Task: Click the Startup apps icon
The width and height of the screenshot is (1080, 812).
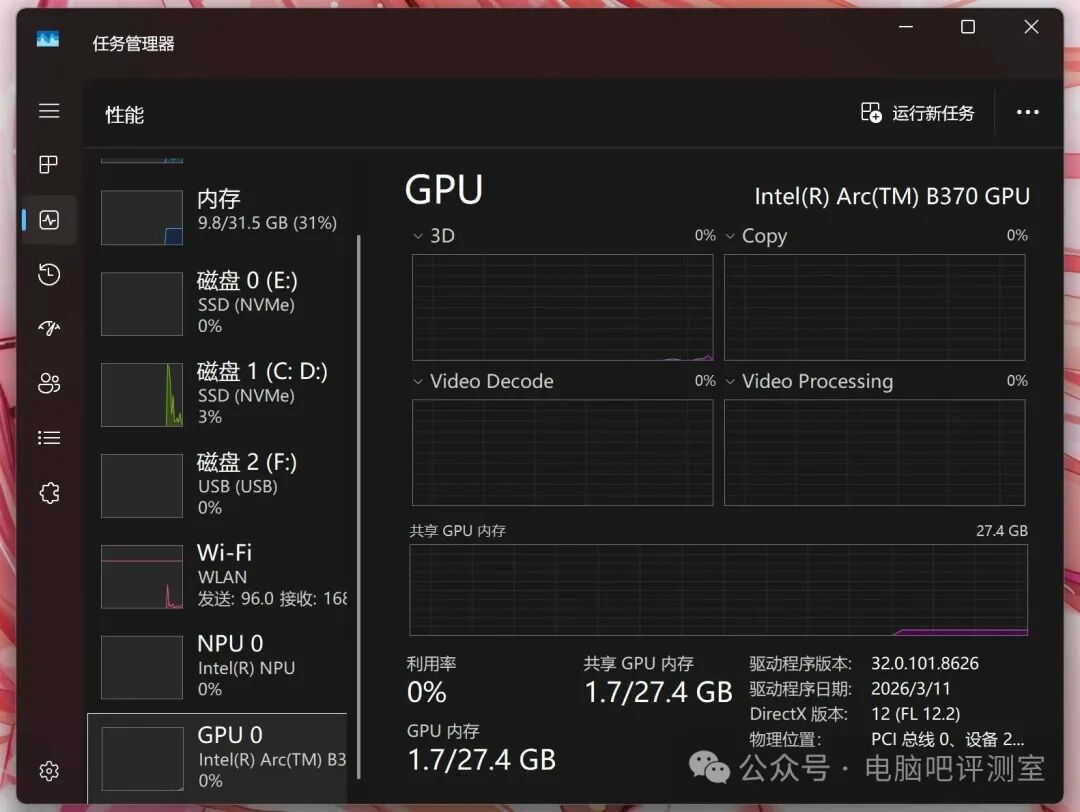Action: pos(48,328)
